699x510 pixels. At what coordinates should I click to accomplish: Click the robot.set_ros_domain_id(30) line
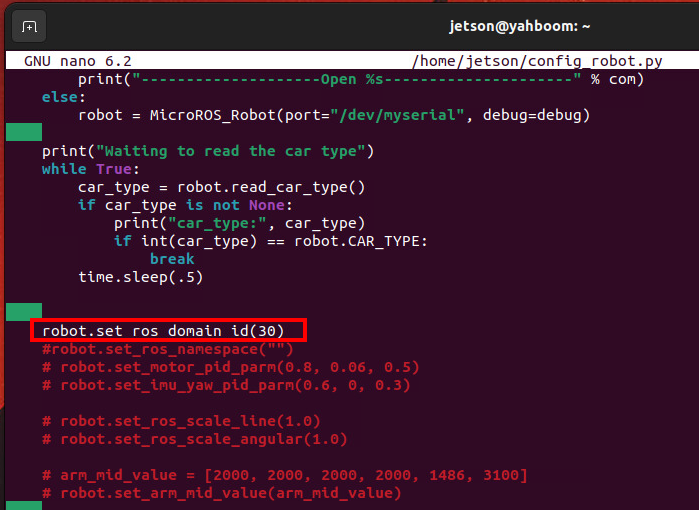pos(163,331)
